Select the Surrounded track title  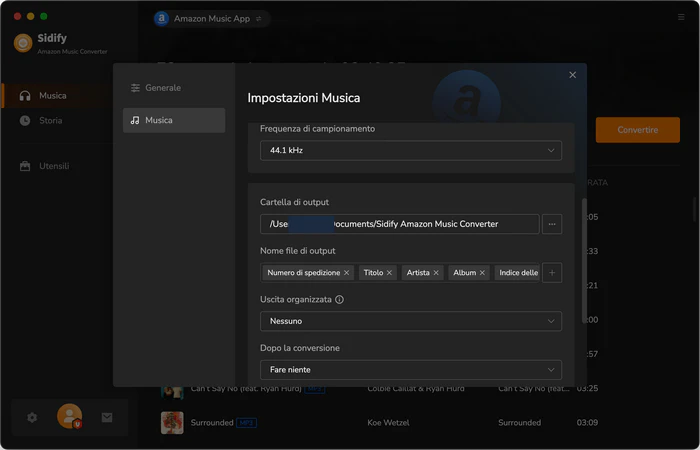(x=212, y=423)
